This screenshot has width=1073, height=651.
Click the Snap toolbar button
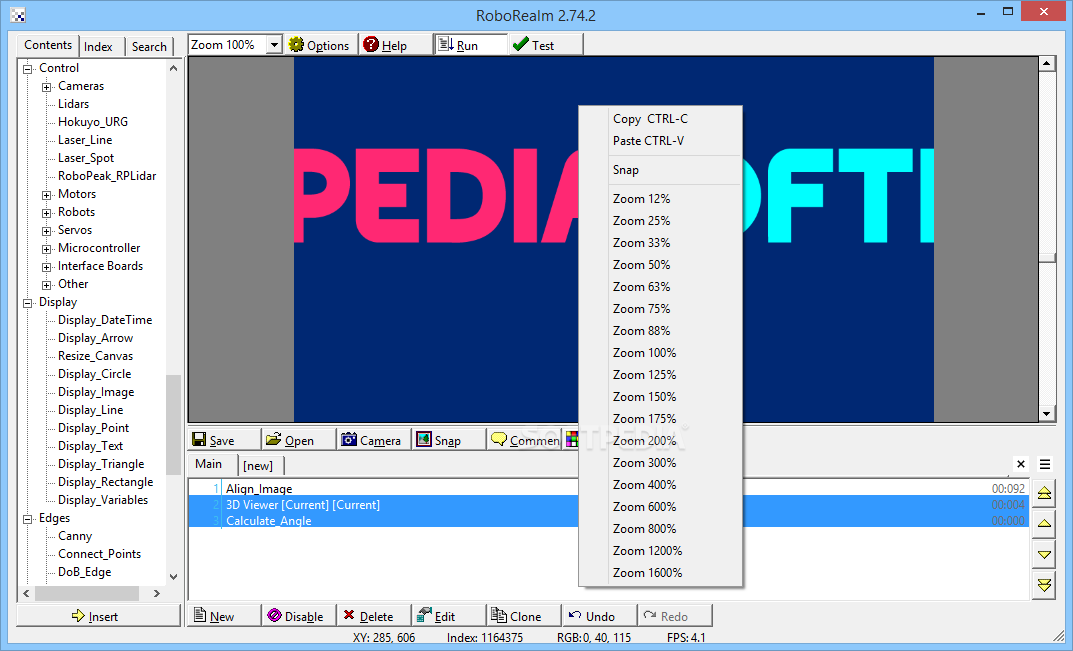coord(449,440)
